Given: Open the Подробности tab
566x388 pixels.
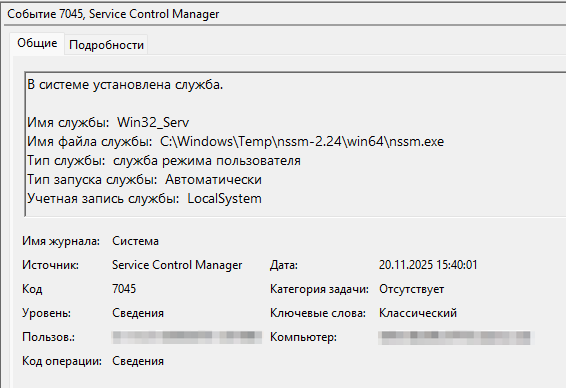Looking at the screenshot, I should [x=106, y=45].
